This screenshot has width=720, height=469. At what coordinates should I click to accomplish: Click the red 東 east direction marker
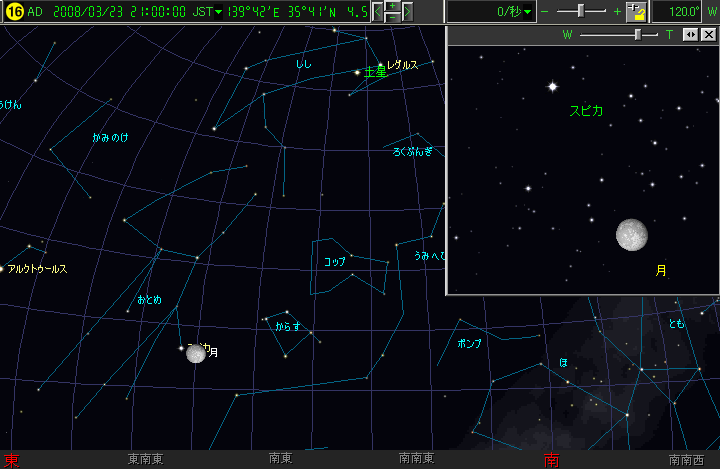[x=11, y=460]
